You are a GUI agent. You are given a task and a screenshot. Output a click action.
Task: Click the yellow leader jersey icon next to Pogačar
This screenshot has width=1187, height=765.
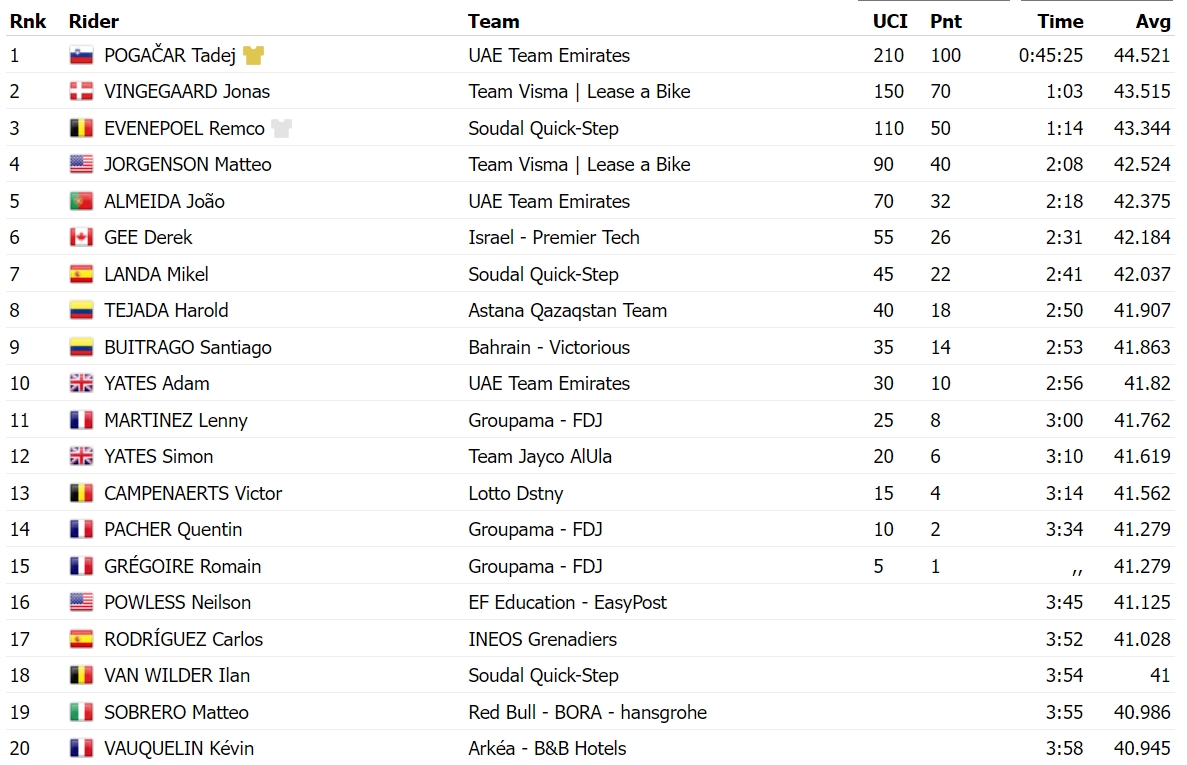coord(254,55)
